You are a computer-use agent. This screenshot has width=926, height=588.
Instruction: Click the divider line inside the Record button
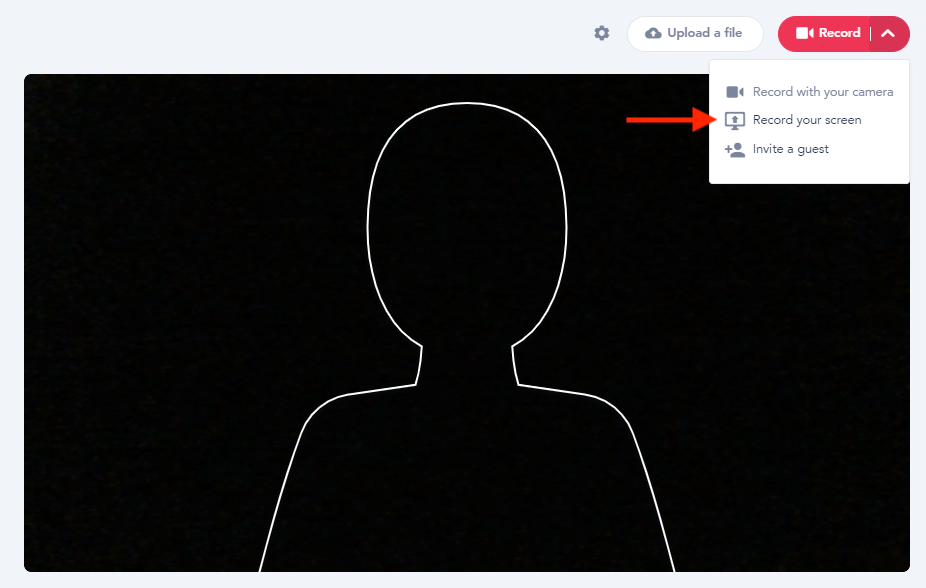871,33
